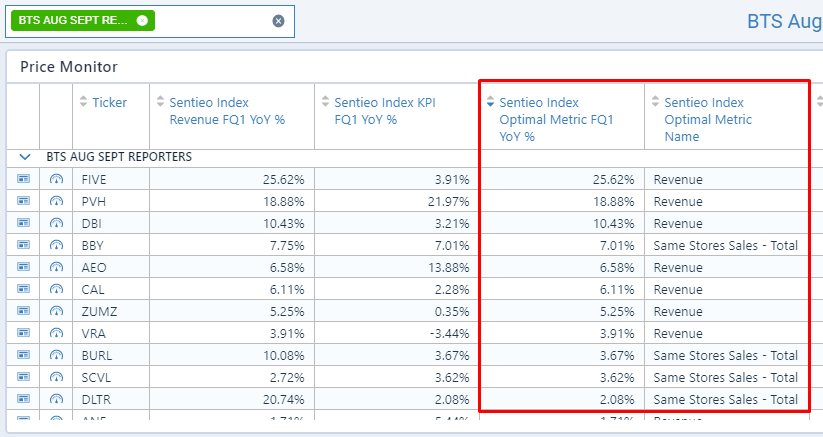Sort by Optimal Metric Name column arrows
The width and height of the screenshot is (823, 437).
pyautogui.click(x=655, y=101)
